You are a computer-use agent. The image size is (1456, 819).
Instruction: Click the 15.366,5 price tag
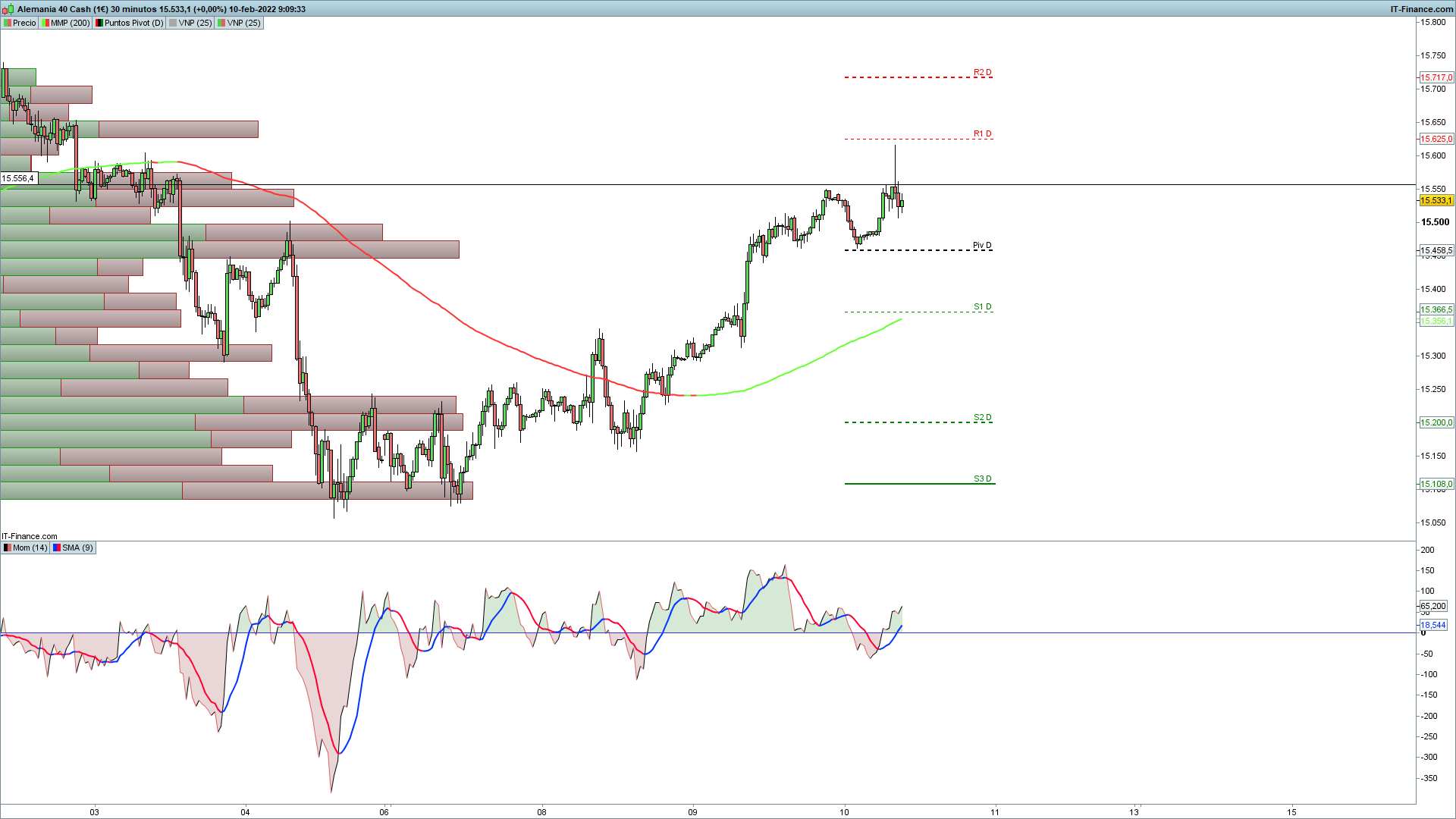[1436, 309]
